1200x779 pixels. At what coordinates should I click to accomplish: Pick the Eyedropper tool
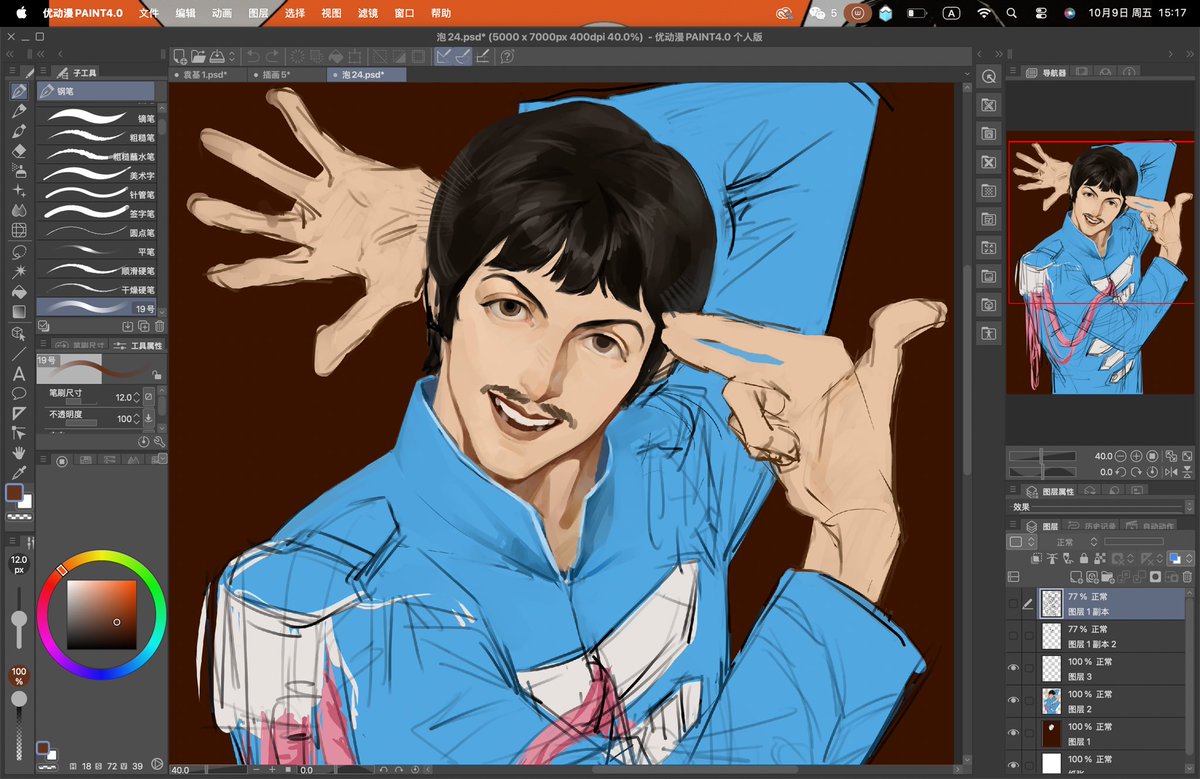(18, 473)
